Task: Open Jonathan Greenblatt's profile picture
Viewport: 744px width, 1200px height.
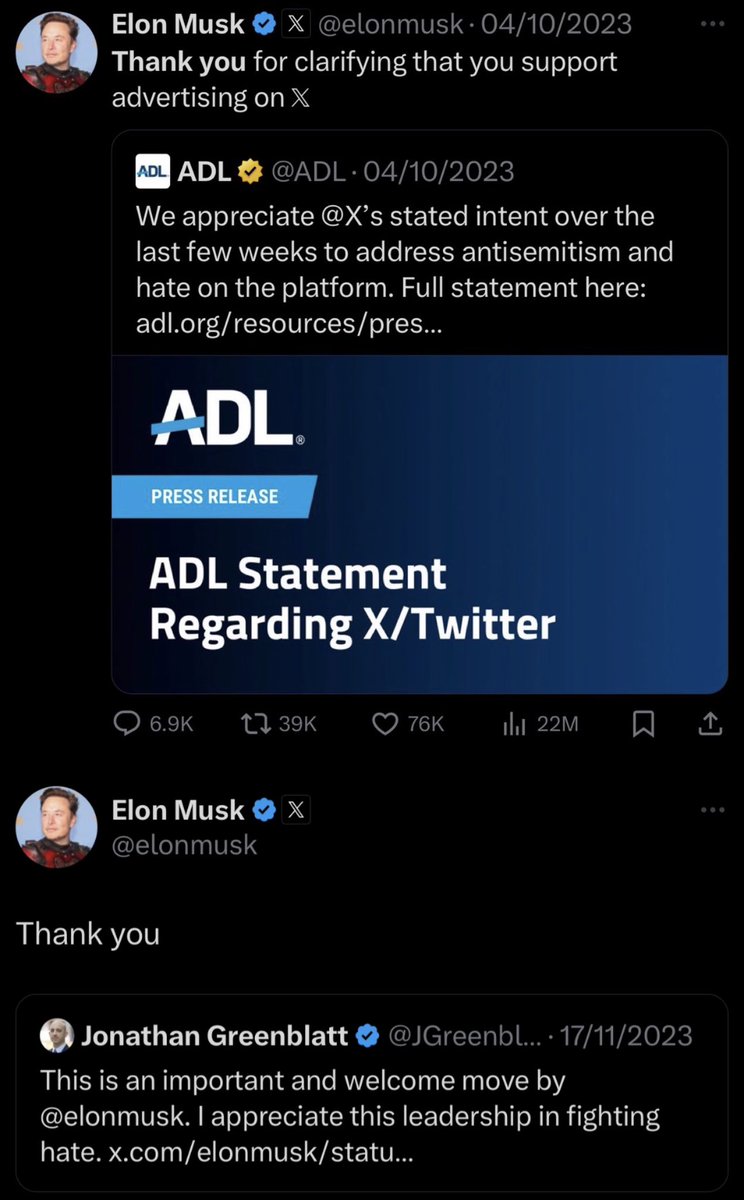Action: [x=57, y=1036]
